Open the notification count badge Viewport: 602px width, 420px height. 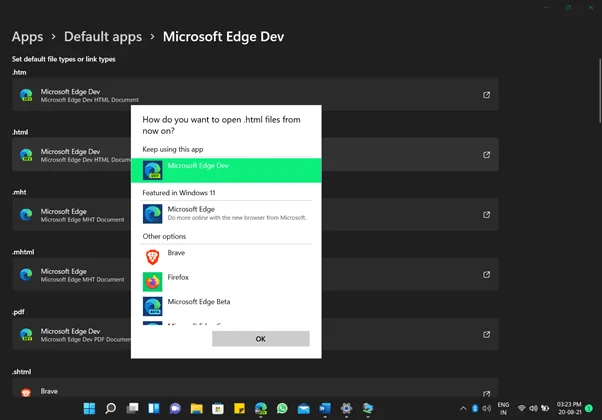[x=589, y=408]
